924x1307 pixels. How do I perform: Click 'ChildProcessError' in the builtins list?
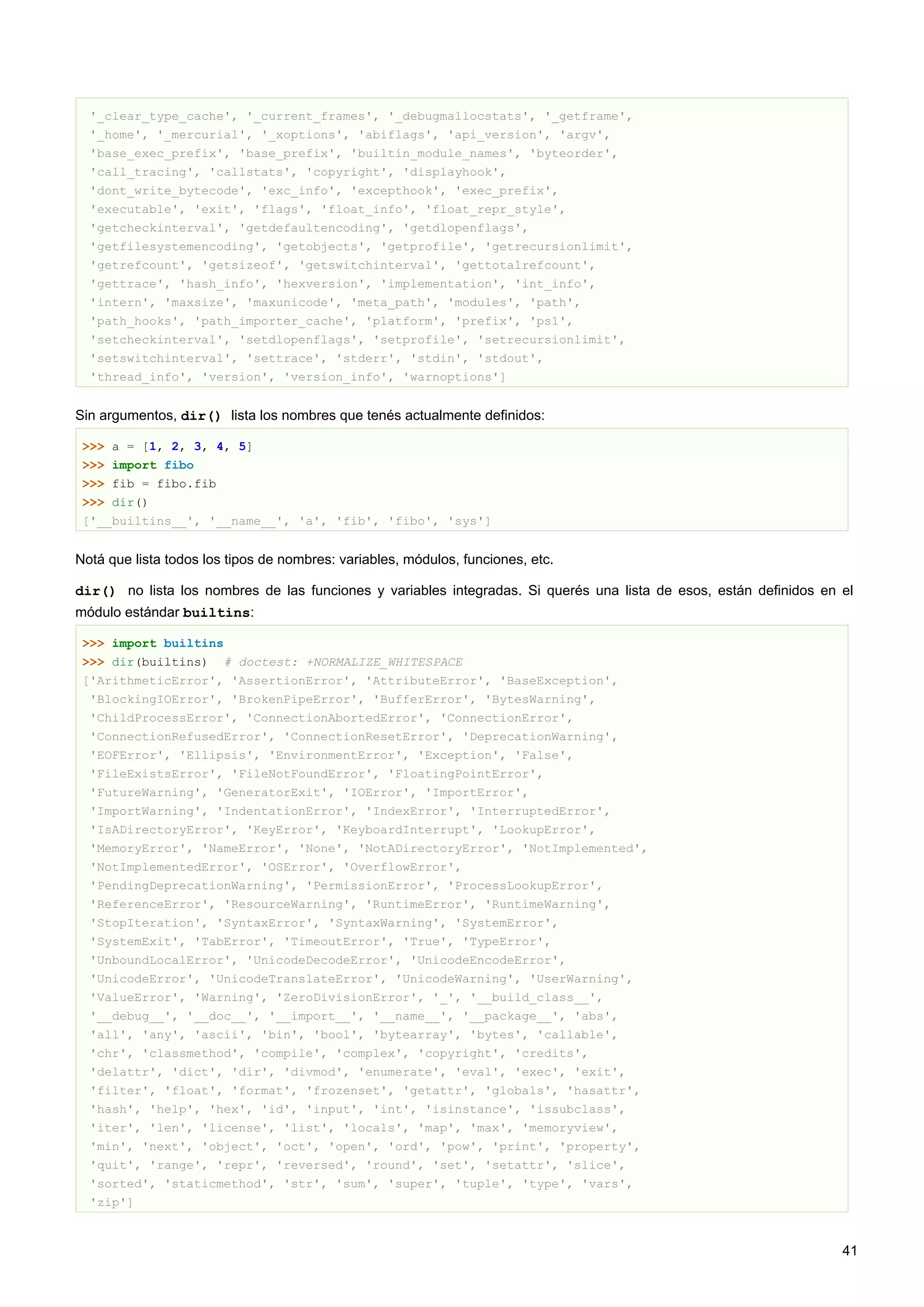pos(160,718)
